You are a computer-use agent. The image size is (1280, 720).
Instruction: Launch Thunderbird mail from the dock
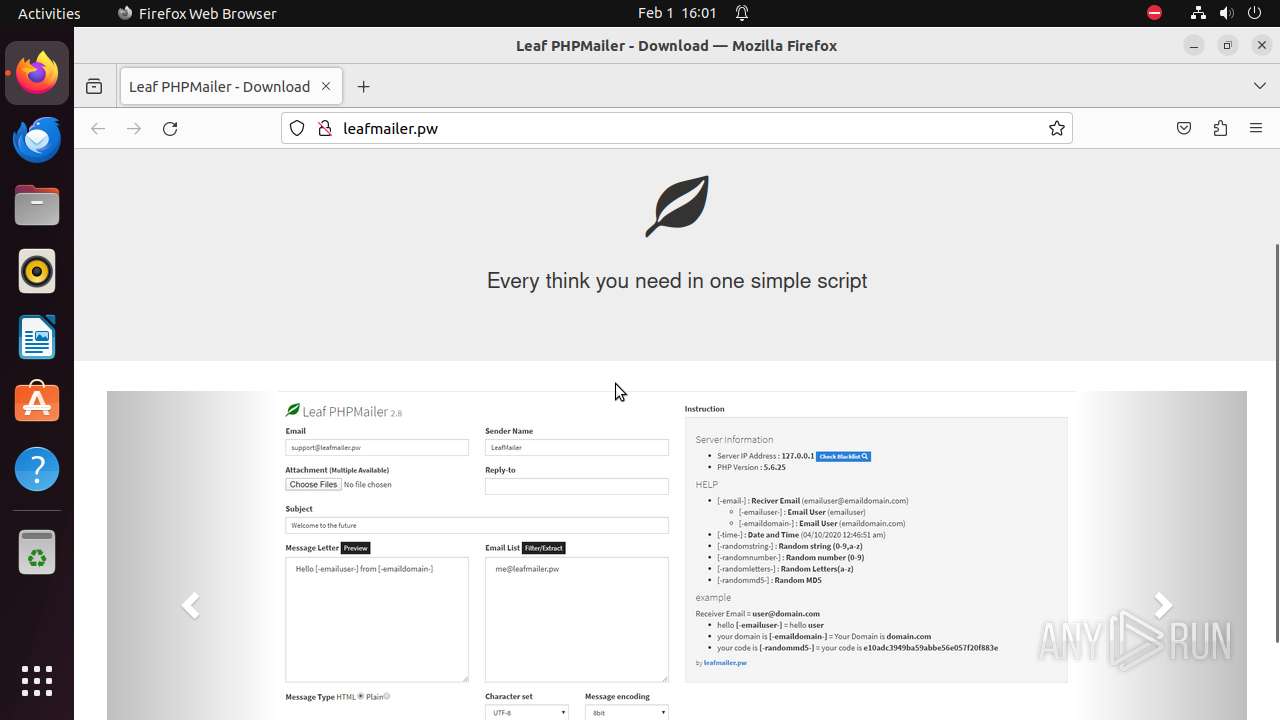[x=37, y=139]
